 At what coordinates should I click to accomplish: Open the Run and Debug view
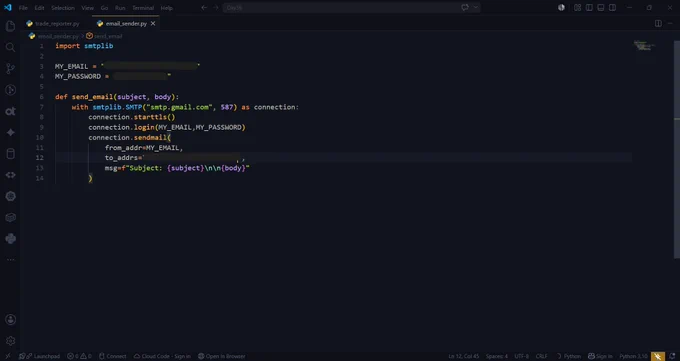click(x=10, y=90)
